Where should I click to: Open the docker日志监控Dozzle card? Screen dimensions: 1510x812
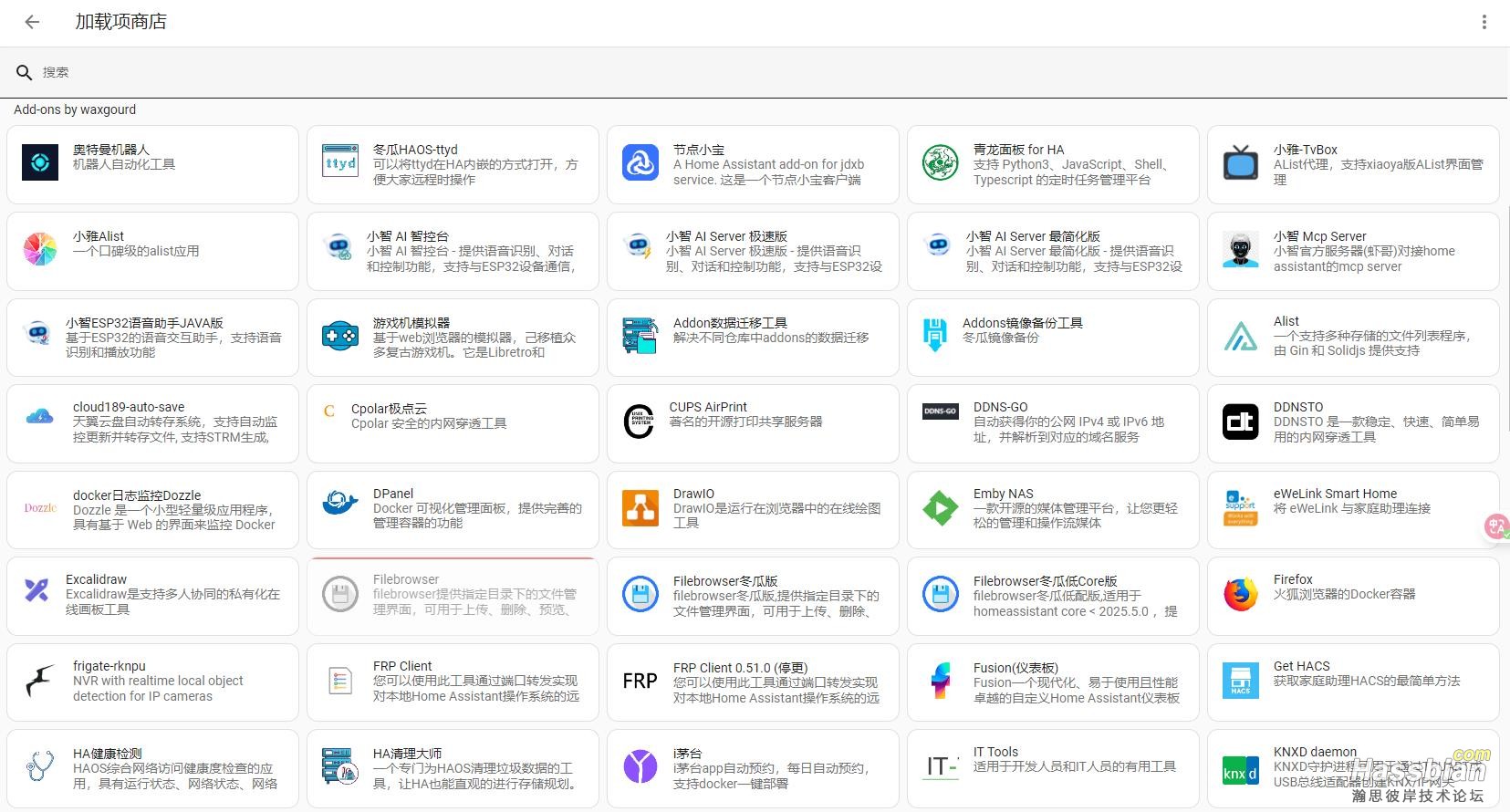coord(152,509)
